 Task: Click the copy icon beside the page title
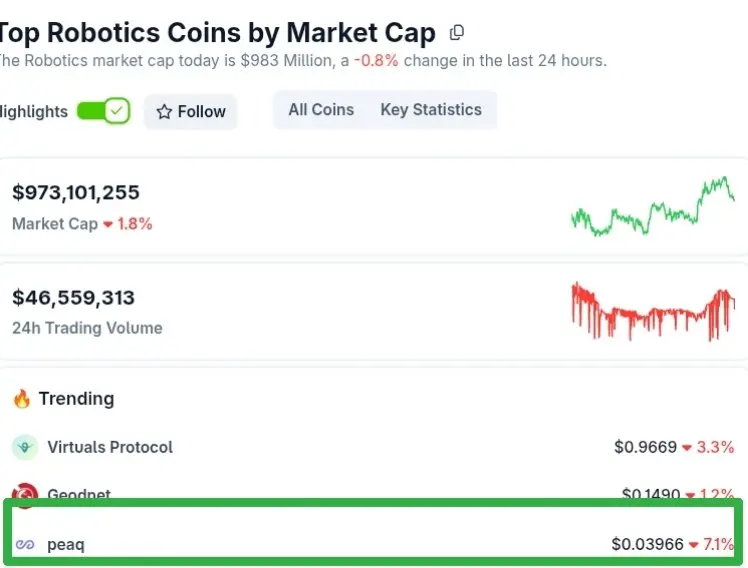(x=457, y=32)
